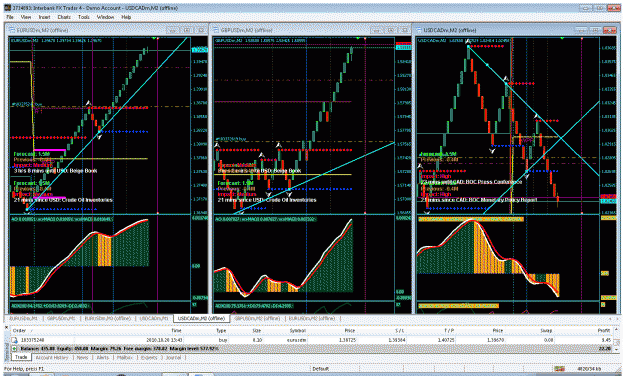Open the File menu

pos(10,17)
